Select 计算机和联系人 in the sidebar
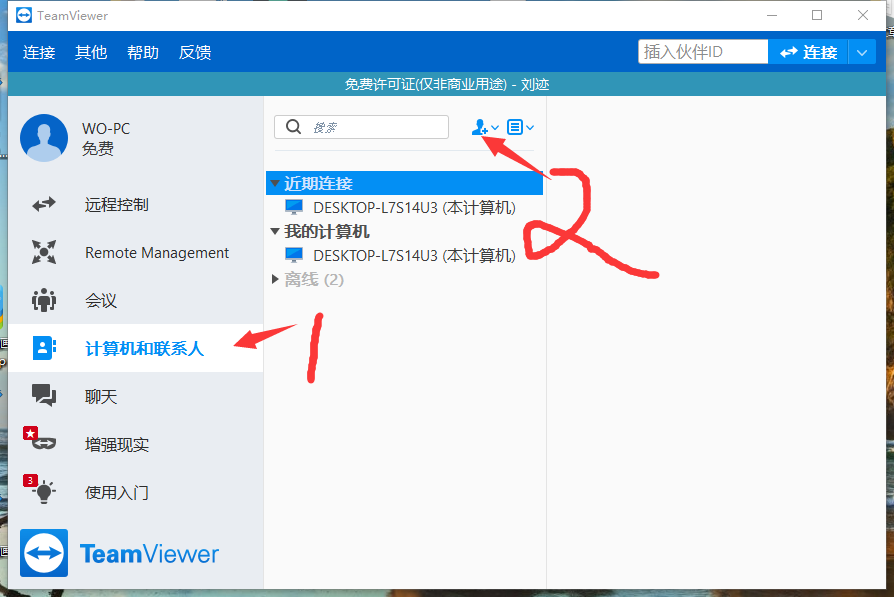The width and height of the screenshot is (894, 597). pos(136,348)
